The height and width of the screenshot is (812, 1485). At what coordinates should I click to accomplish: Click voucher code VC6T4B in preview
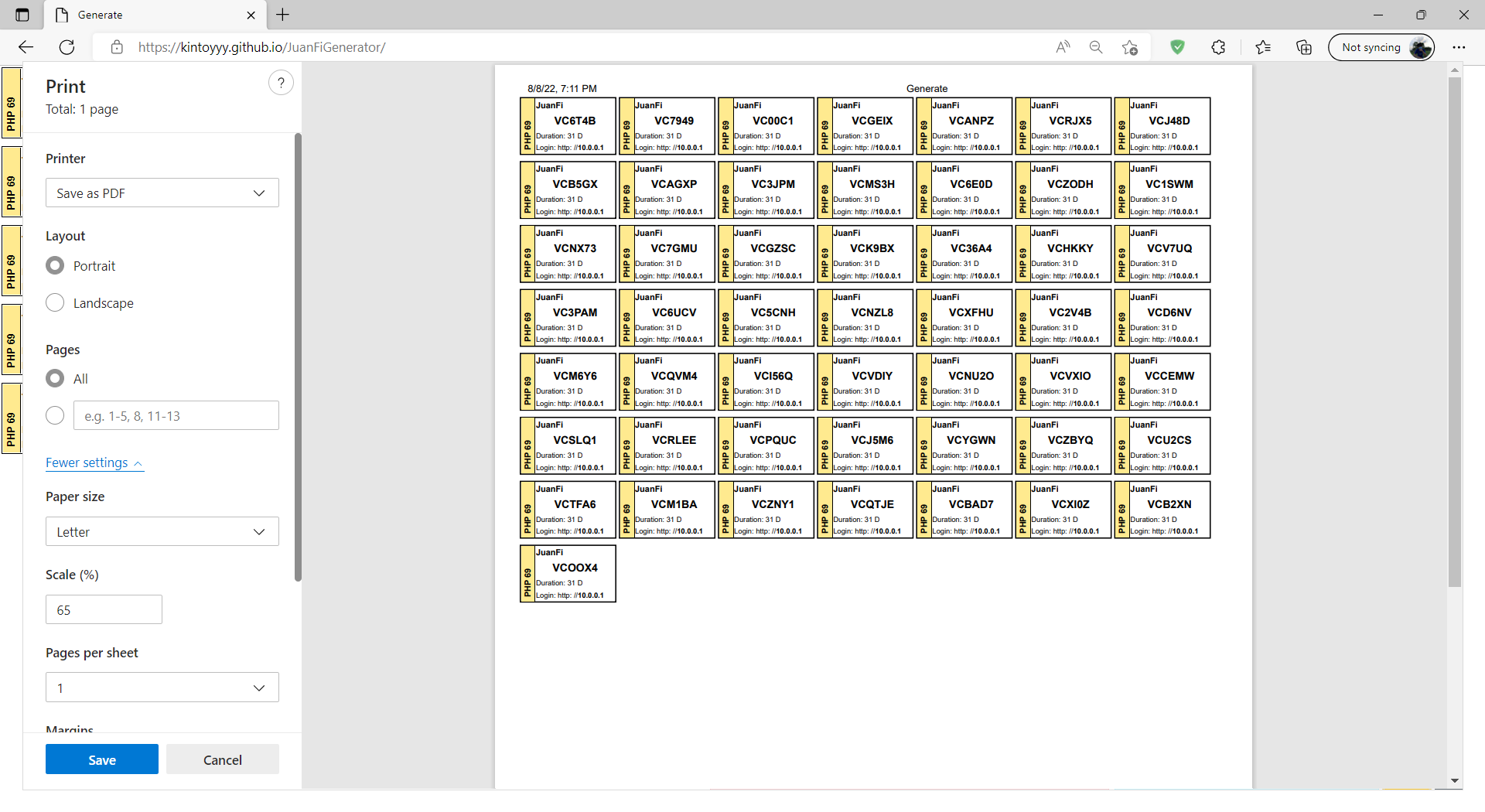click(575, 121)
